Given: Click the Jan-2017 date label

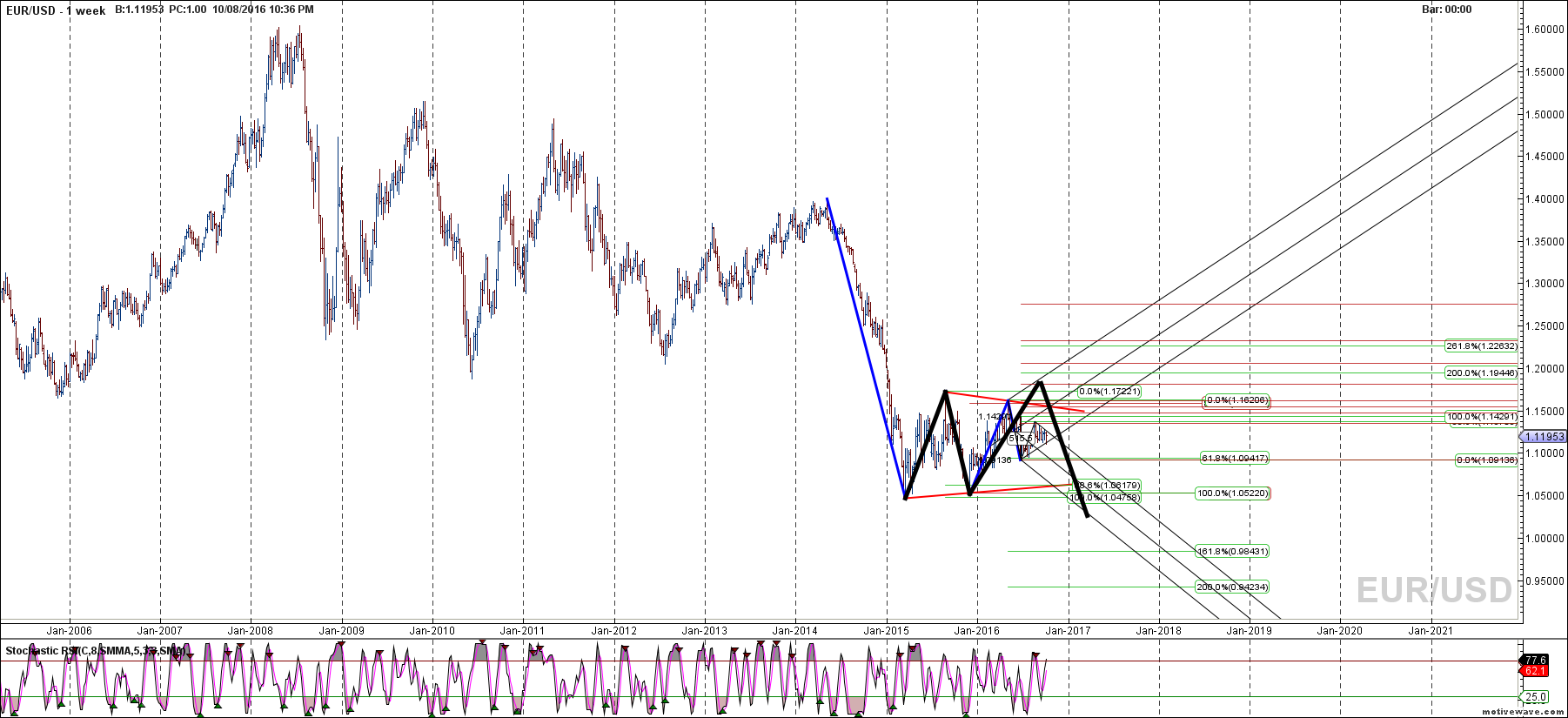Looking at the screenshot, I should click(x=1068, y=631).
